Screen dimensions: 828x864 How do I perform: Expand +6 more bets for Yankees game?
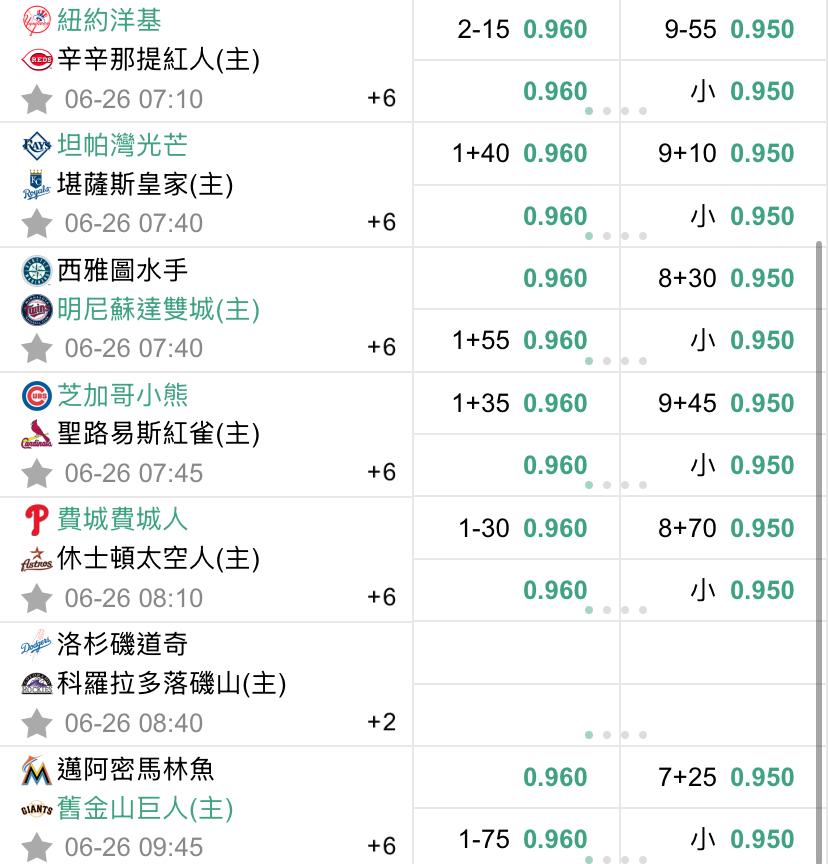[x=381, y=98]
